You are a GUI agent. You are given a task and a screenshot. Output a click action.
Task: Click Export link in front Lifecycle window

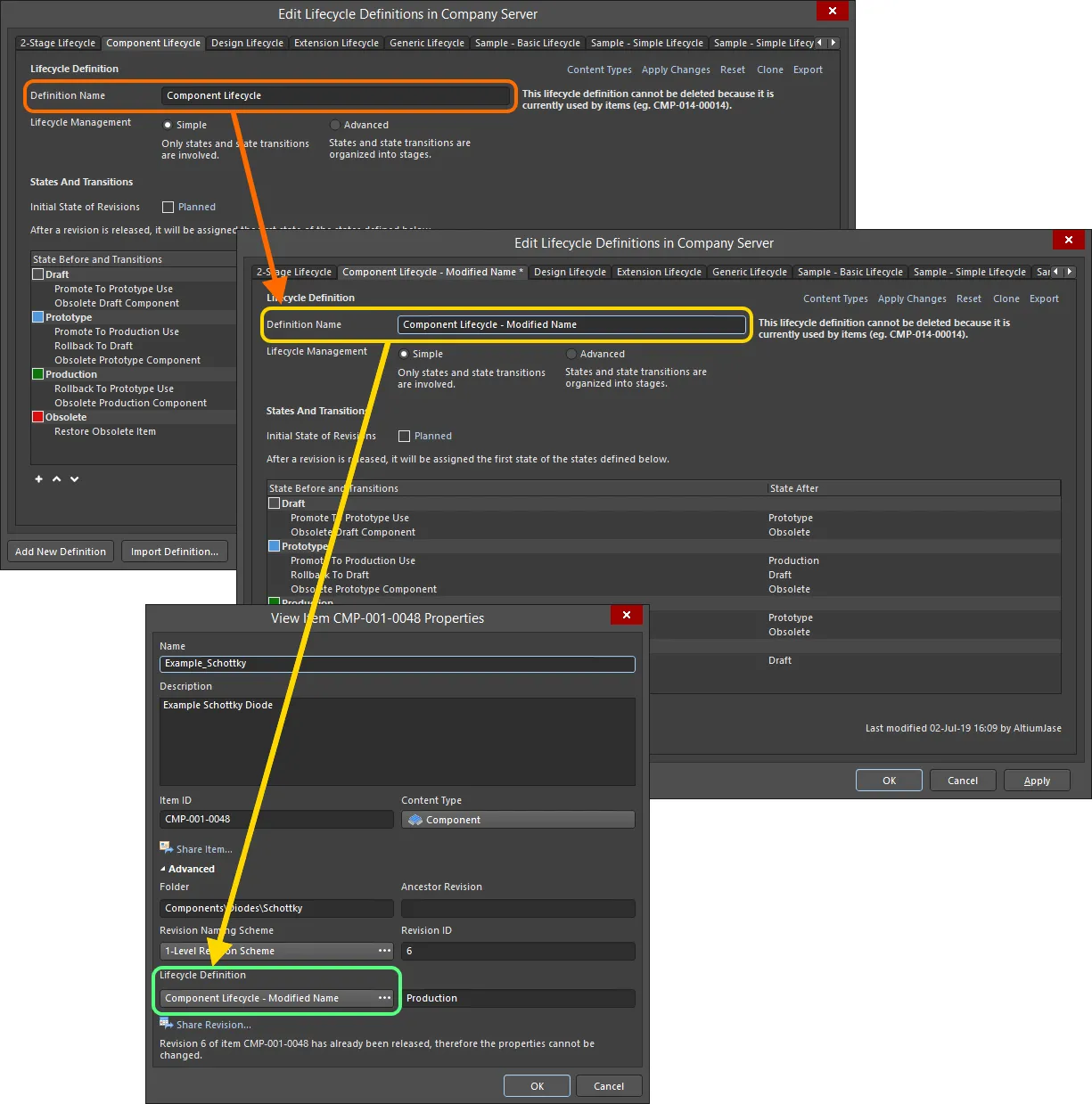coord(1044,298)
